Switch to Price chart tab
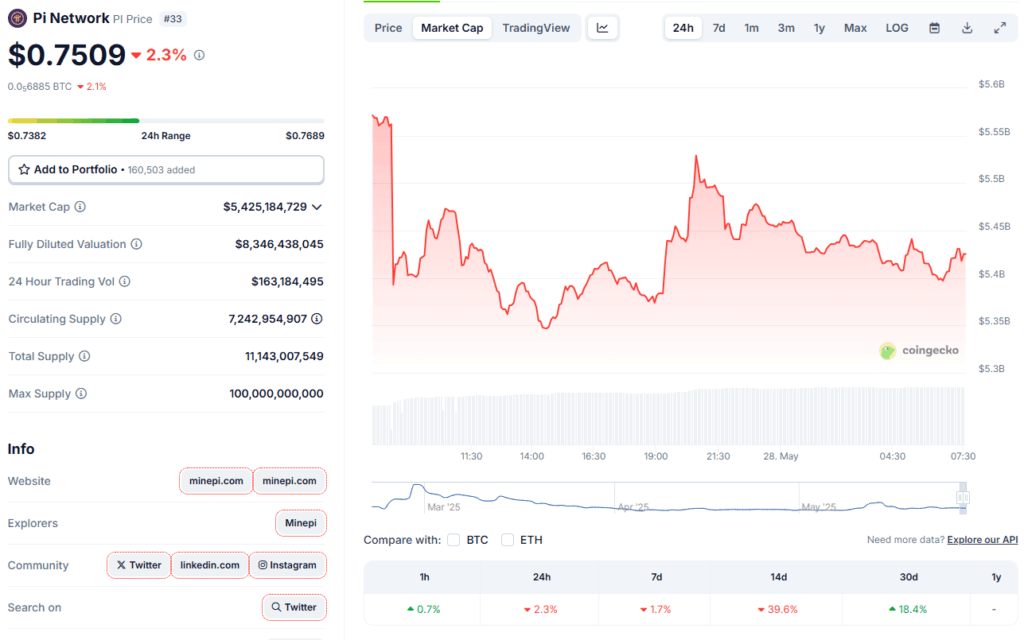 (388, 28)
